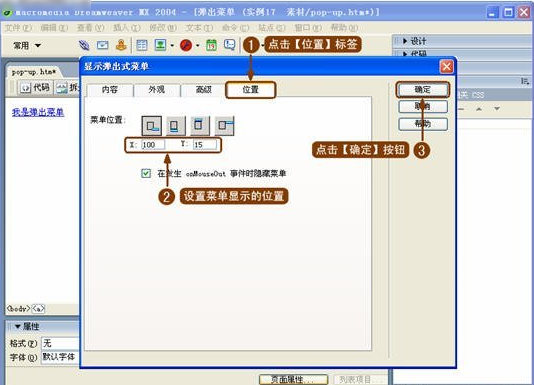The height and width of the screenshot is (385, 534).
Task: Click the red media (Flash) icon
Action: (186, 45)
